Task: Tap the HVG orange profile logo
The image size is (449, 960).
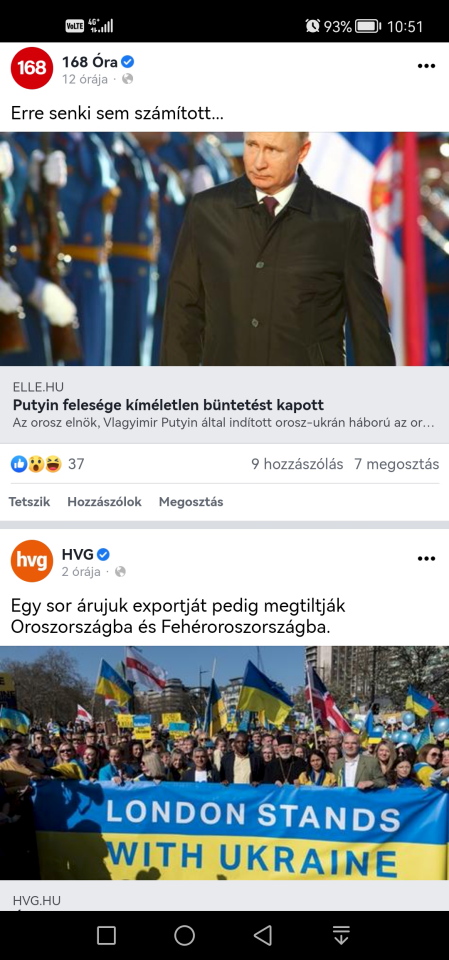Action: tap(32, 561)
